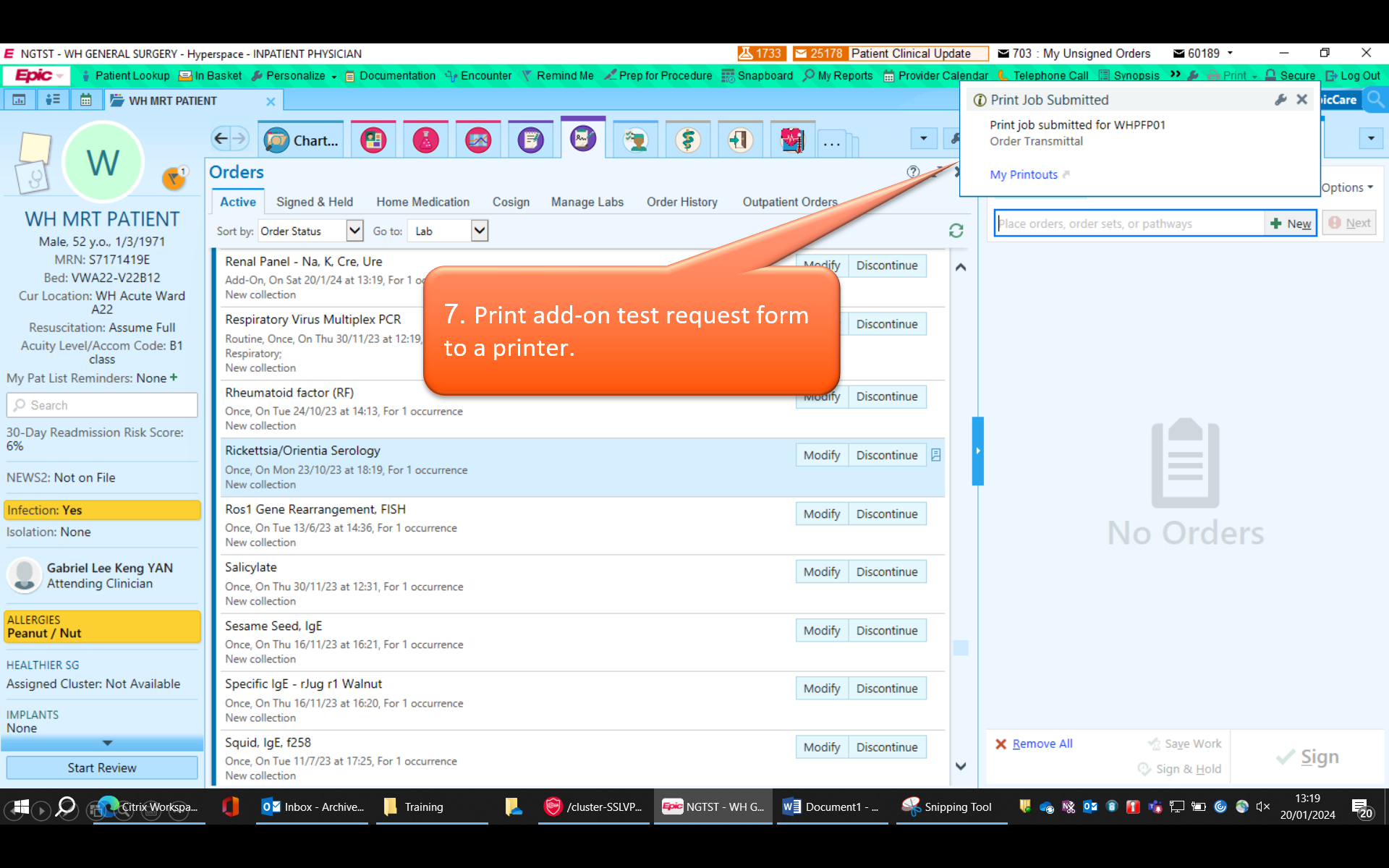The height and width of the screenshot is (868, 1389).
Task: Click the caduceus dollar activity icon
Action: click(x=687, y=140)
